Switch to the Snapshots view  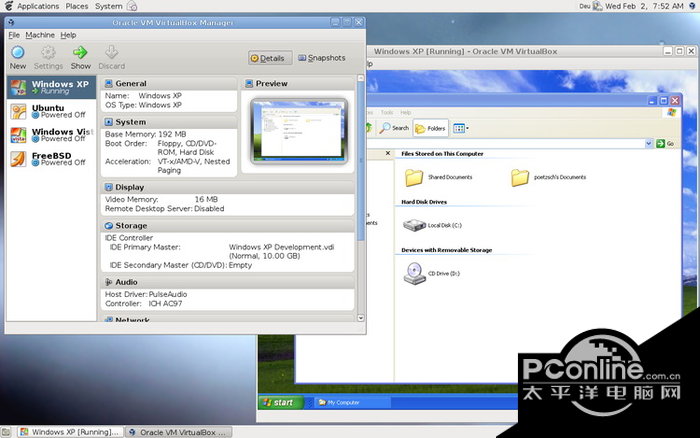coord(322,58)
